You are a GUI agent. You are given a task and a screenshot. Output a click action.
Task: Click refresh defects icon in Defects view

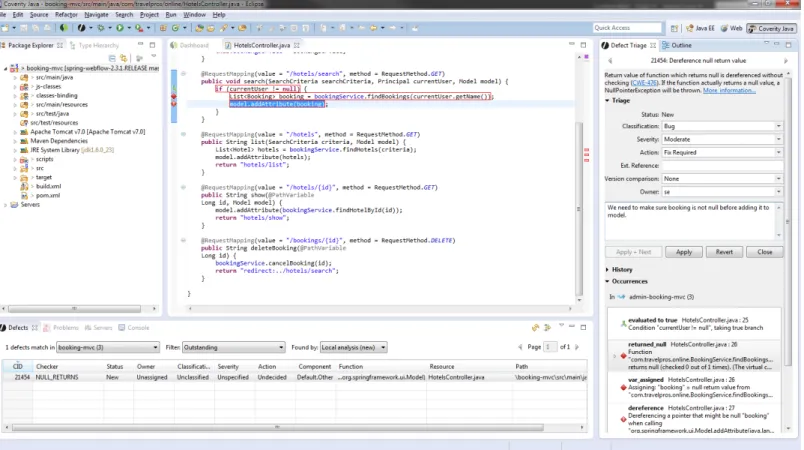535,328
